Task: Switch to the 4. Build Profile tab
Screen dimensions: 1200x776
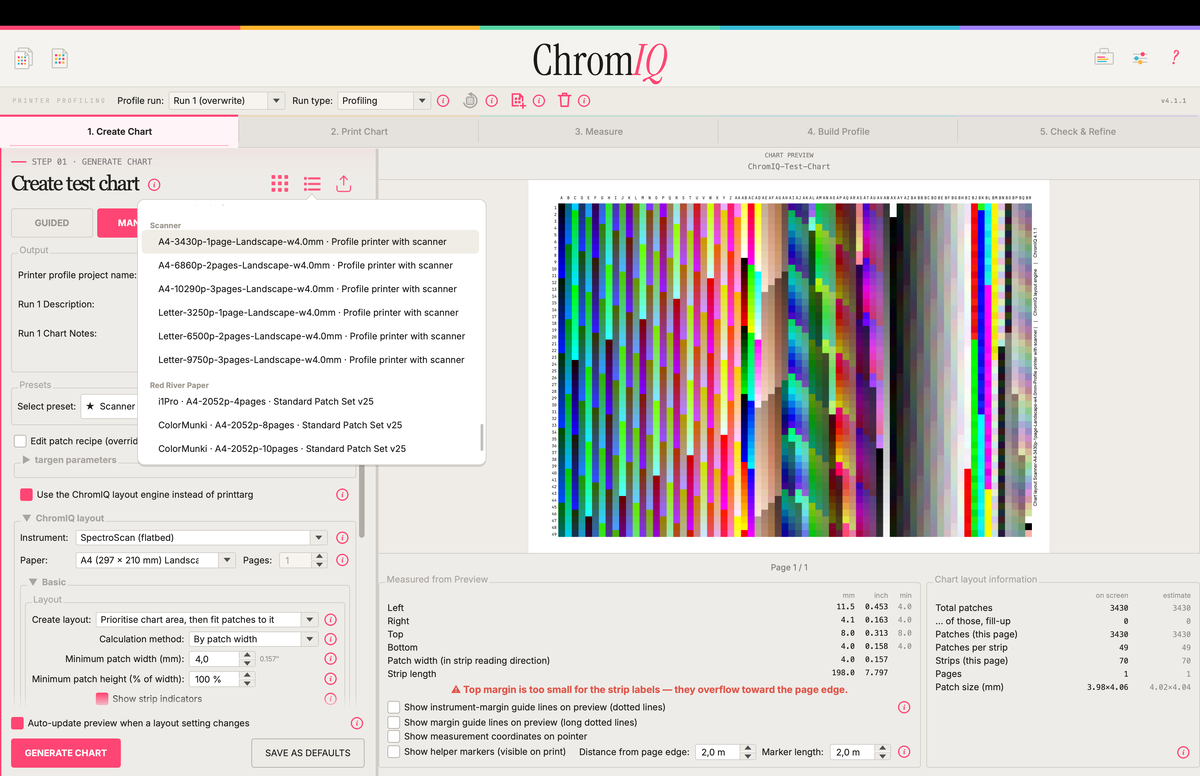Action: click(x=838, y=131)
